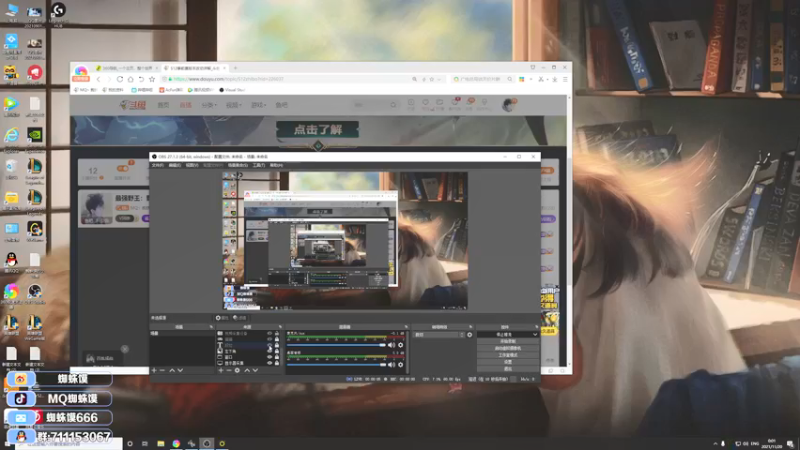Open browser main menu icon

pyautogui.click(x=565, y=79)
